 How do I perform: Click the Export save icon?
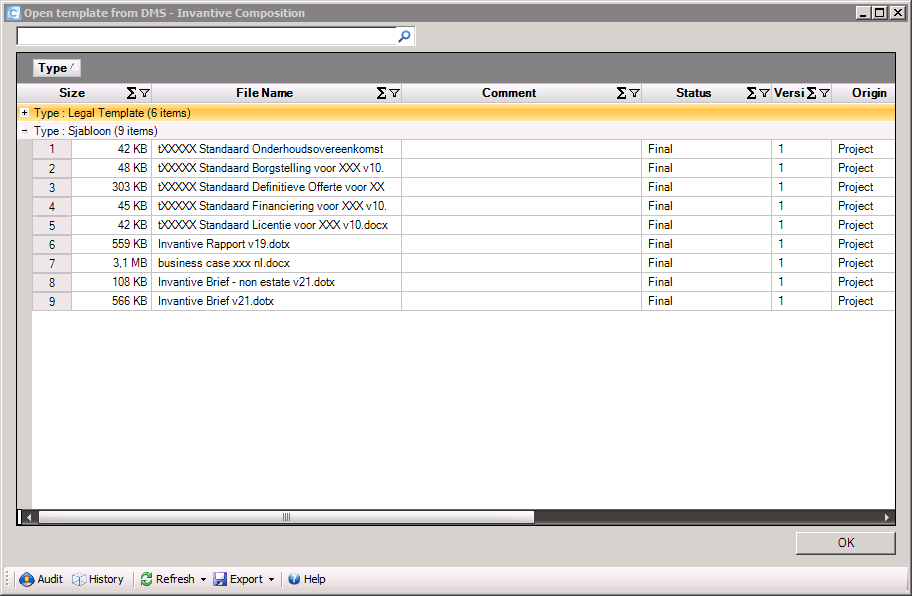coord(220,579)
